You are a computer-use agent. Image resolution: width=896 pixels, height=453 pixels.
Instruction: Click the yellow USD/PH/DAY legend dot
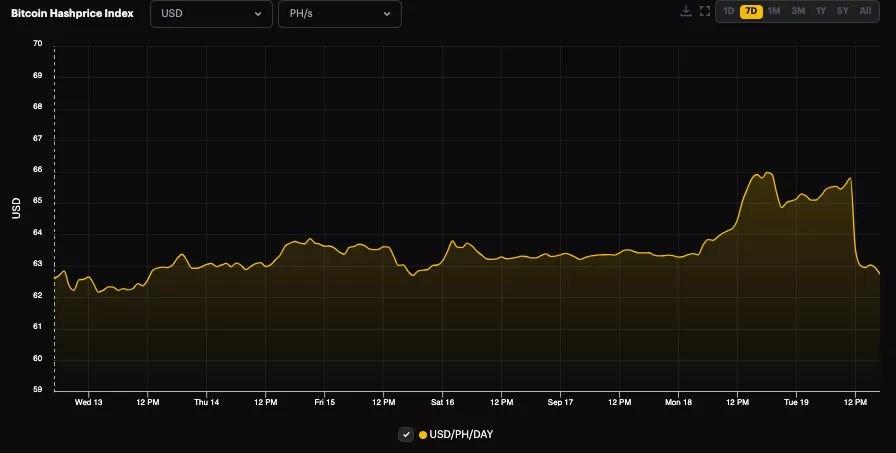point(423,434)
